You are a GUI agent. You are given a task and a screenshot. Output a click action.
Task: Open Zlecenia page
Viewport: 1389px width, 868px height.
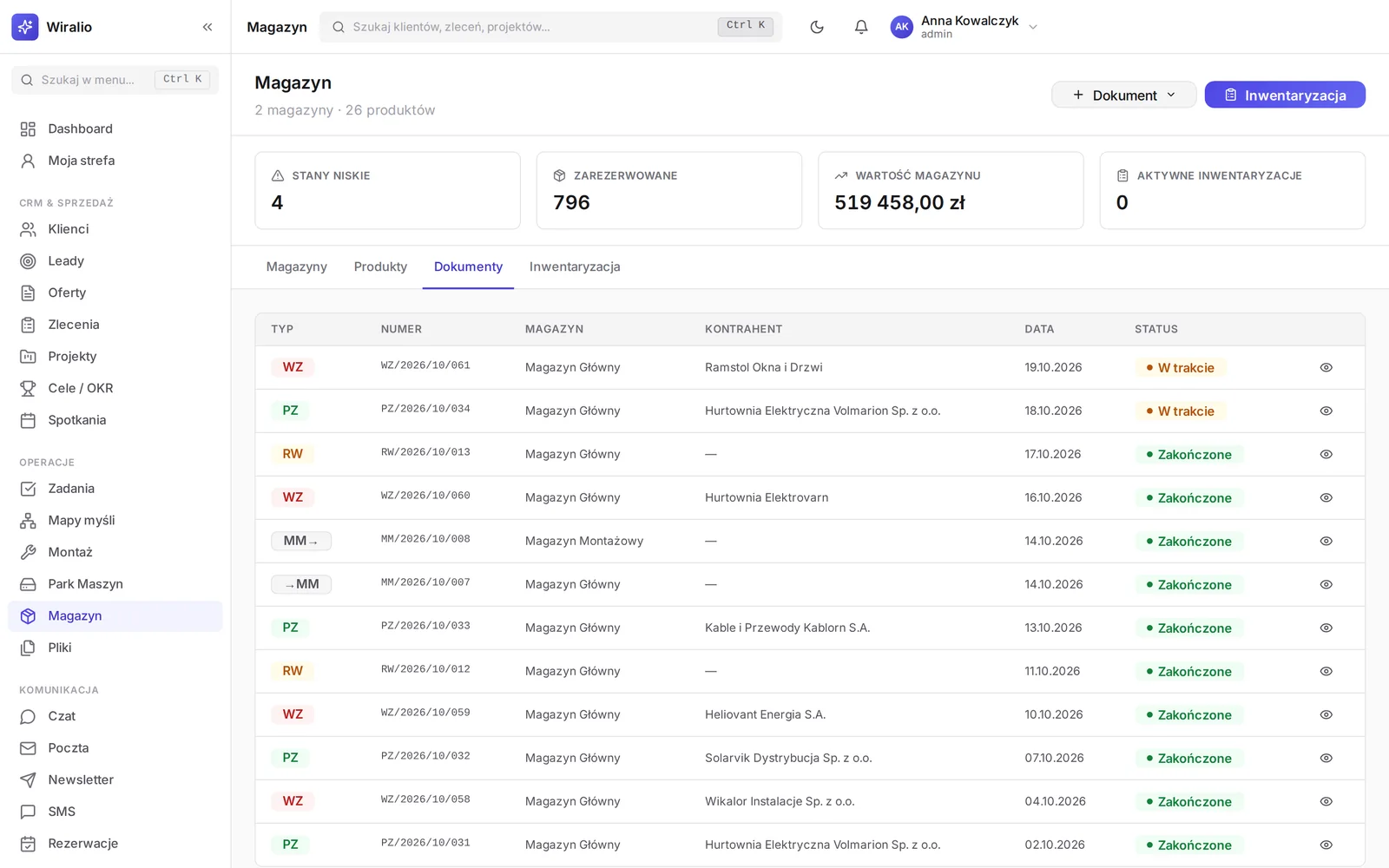(115, 325)
